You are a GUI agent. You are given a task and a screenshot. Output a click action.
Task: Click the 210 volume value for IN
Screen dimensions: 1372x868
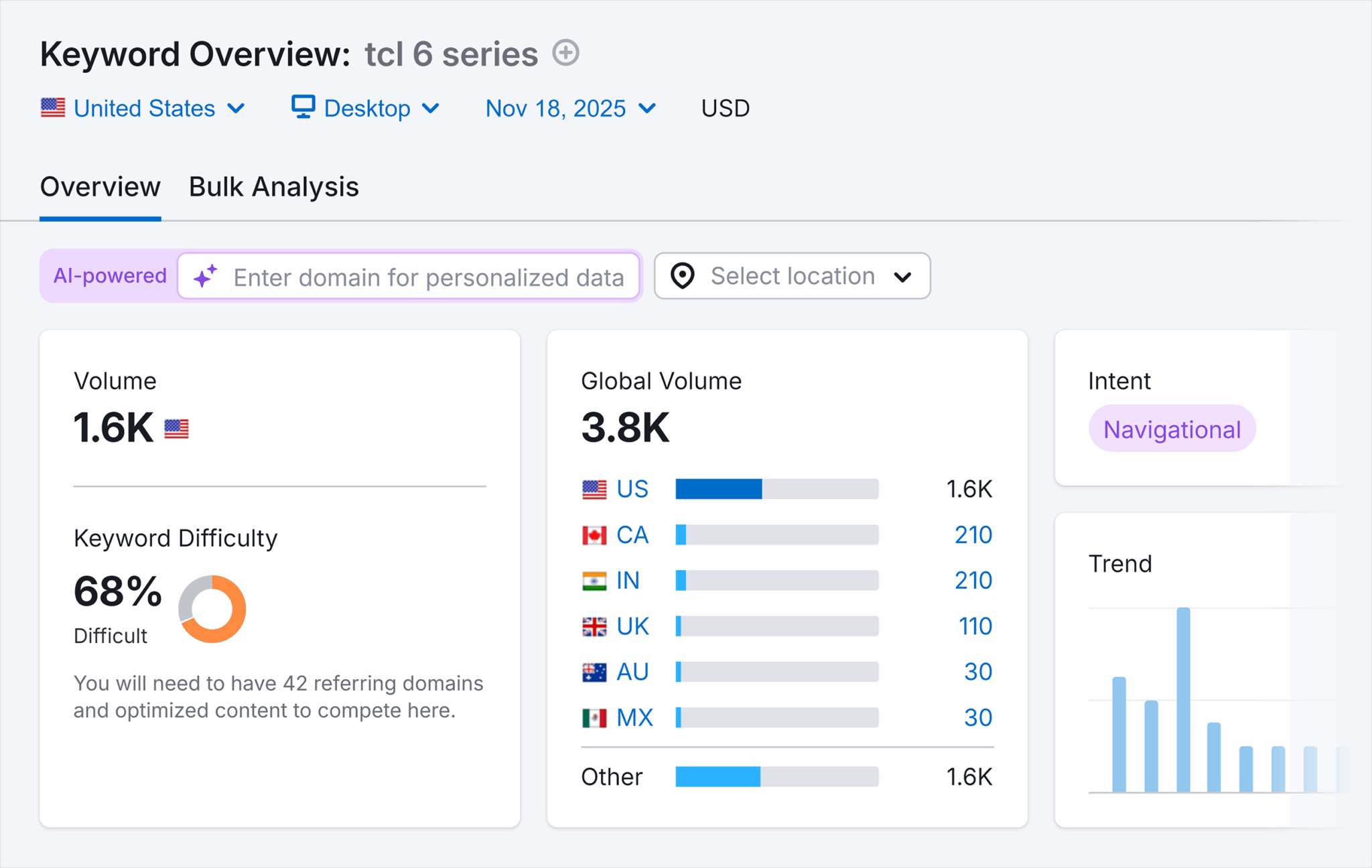click(973, 580)
